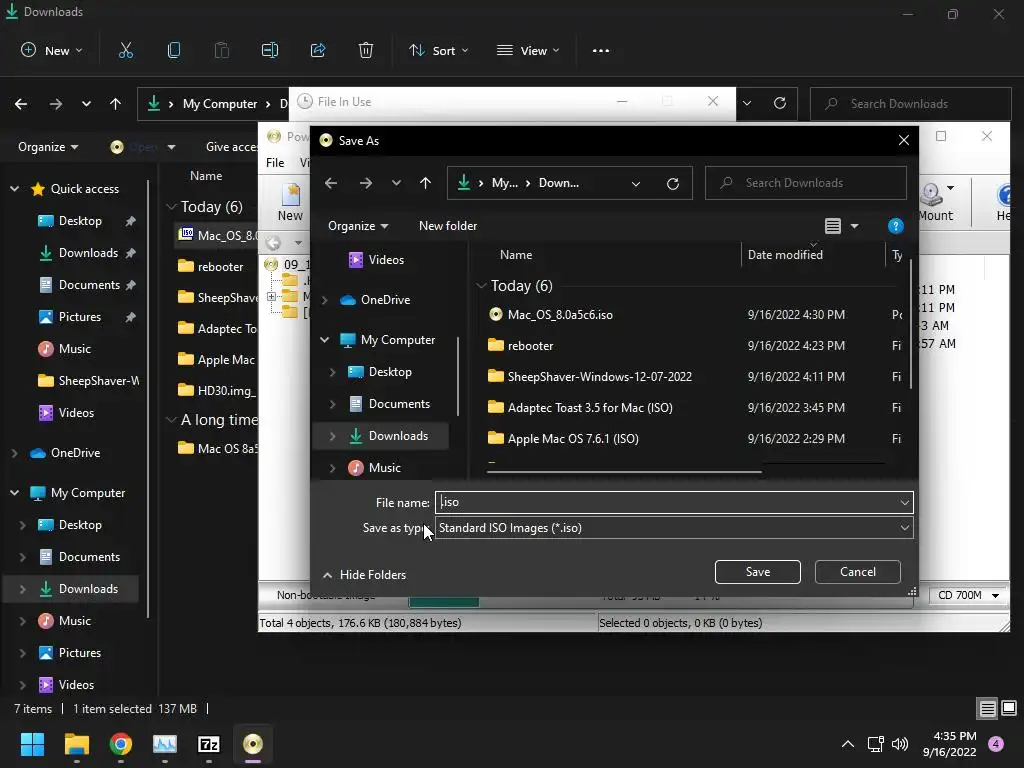Click the volume icon in system tray
Screen dimensions: 1024x768
900,744
